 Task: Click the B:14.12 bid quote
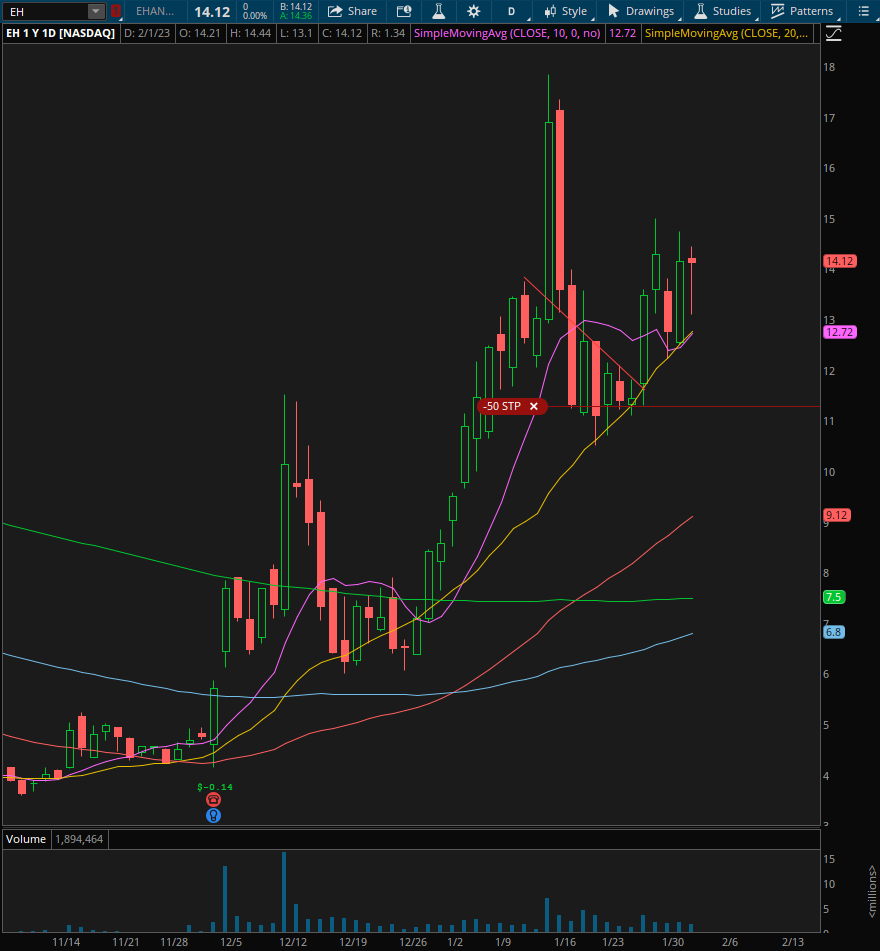tap(296, 7)
